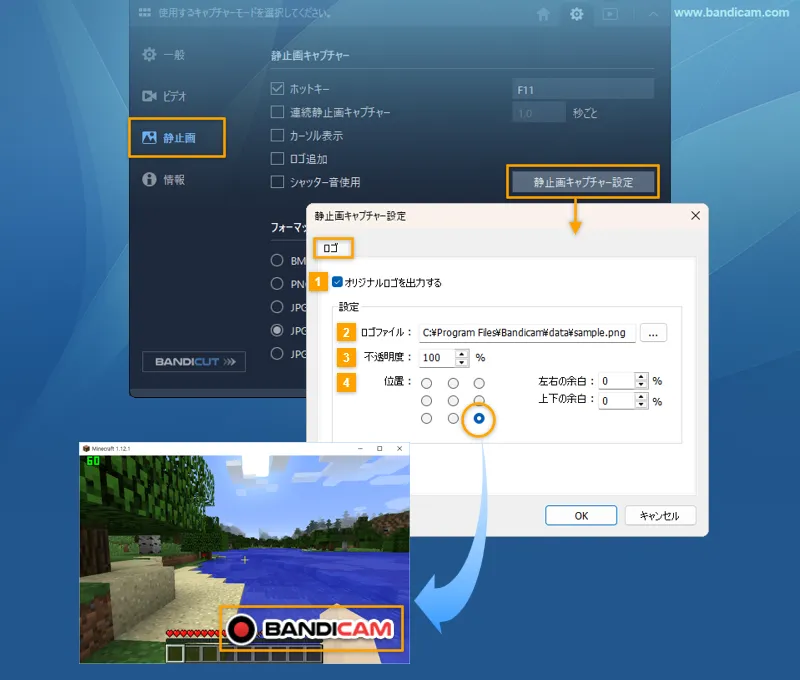Select top-right logo position radio
This screenshot has width=800, height=680.
point(479,383)
